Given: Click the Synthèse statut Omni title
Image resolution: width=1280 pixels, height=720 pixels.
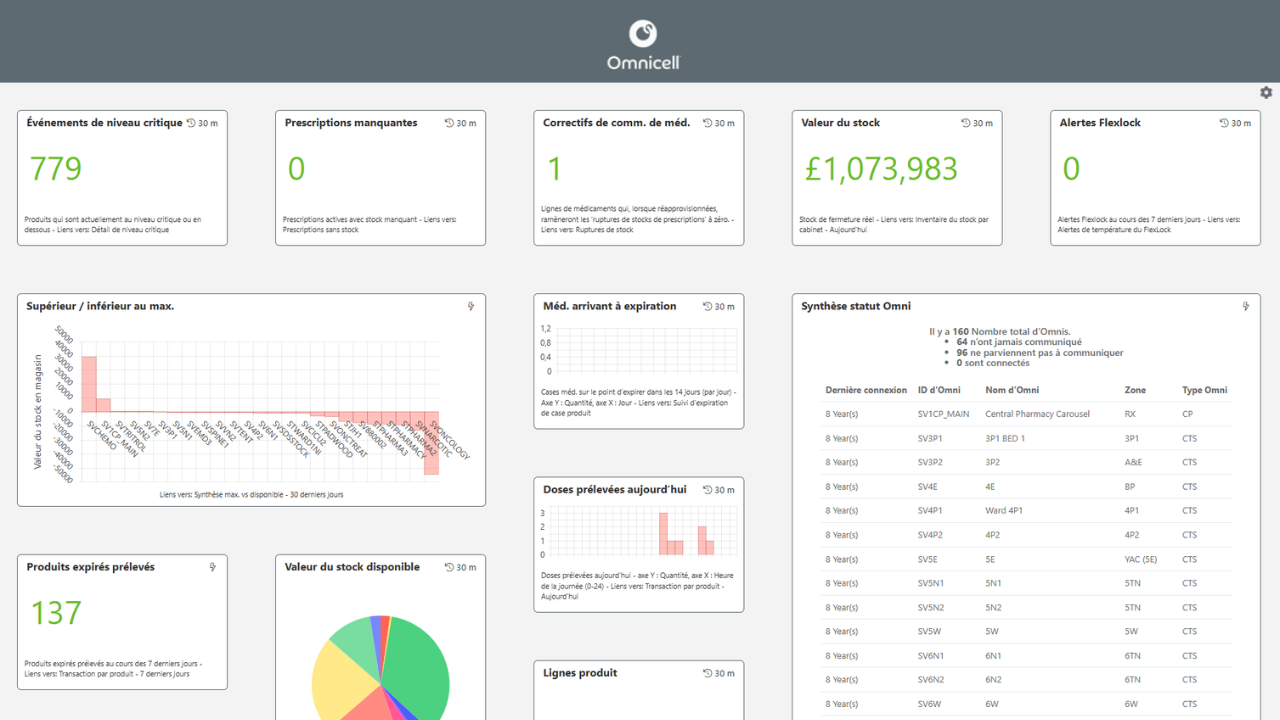Looking at the screenshot, I should 856,306.
